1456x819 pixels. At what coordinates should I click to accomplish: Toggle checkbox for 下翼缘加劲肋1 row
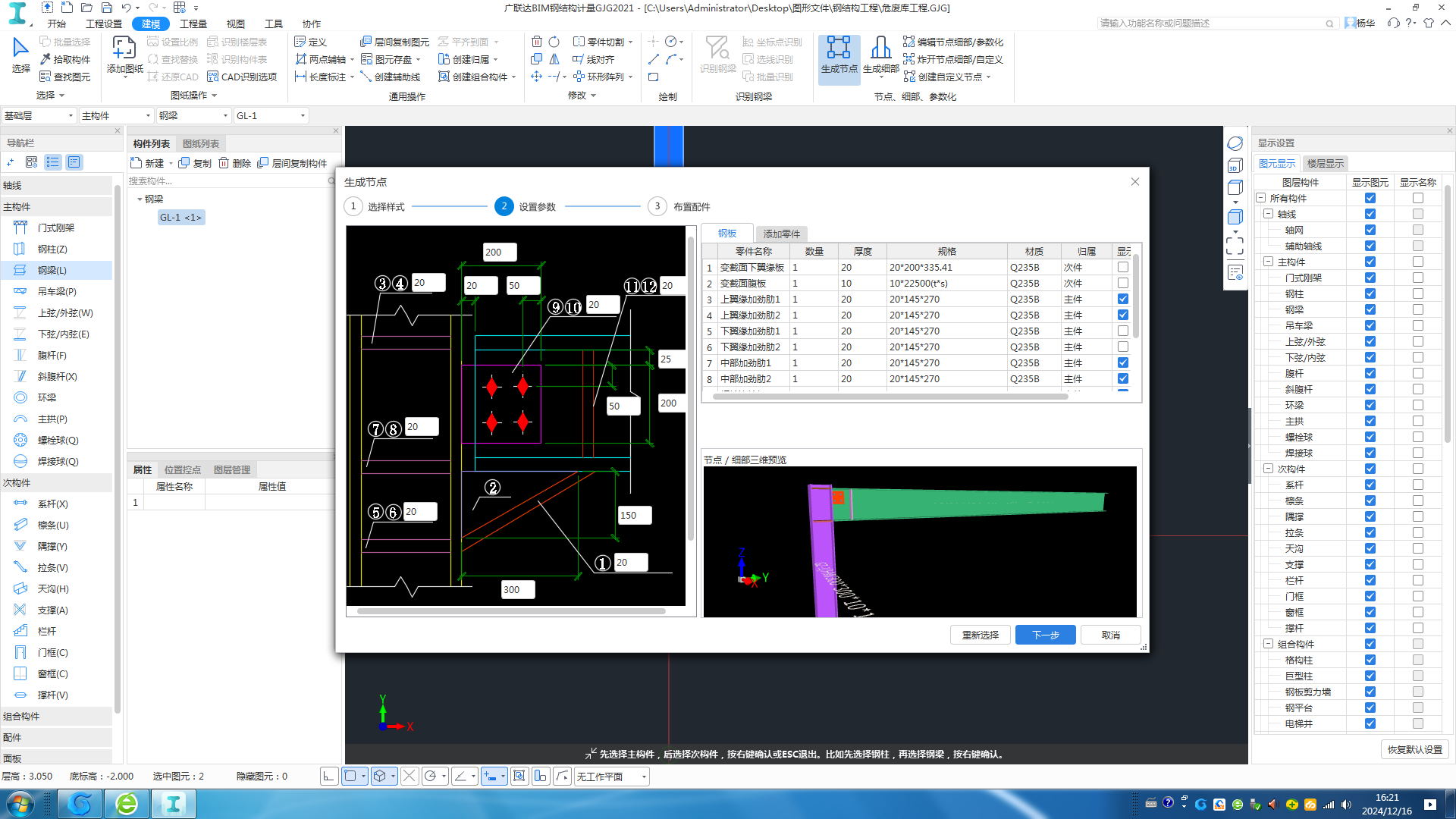point(1123,331)
